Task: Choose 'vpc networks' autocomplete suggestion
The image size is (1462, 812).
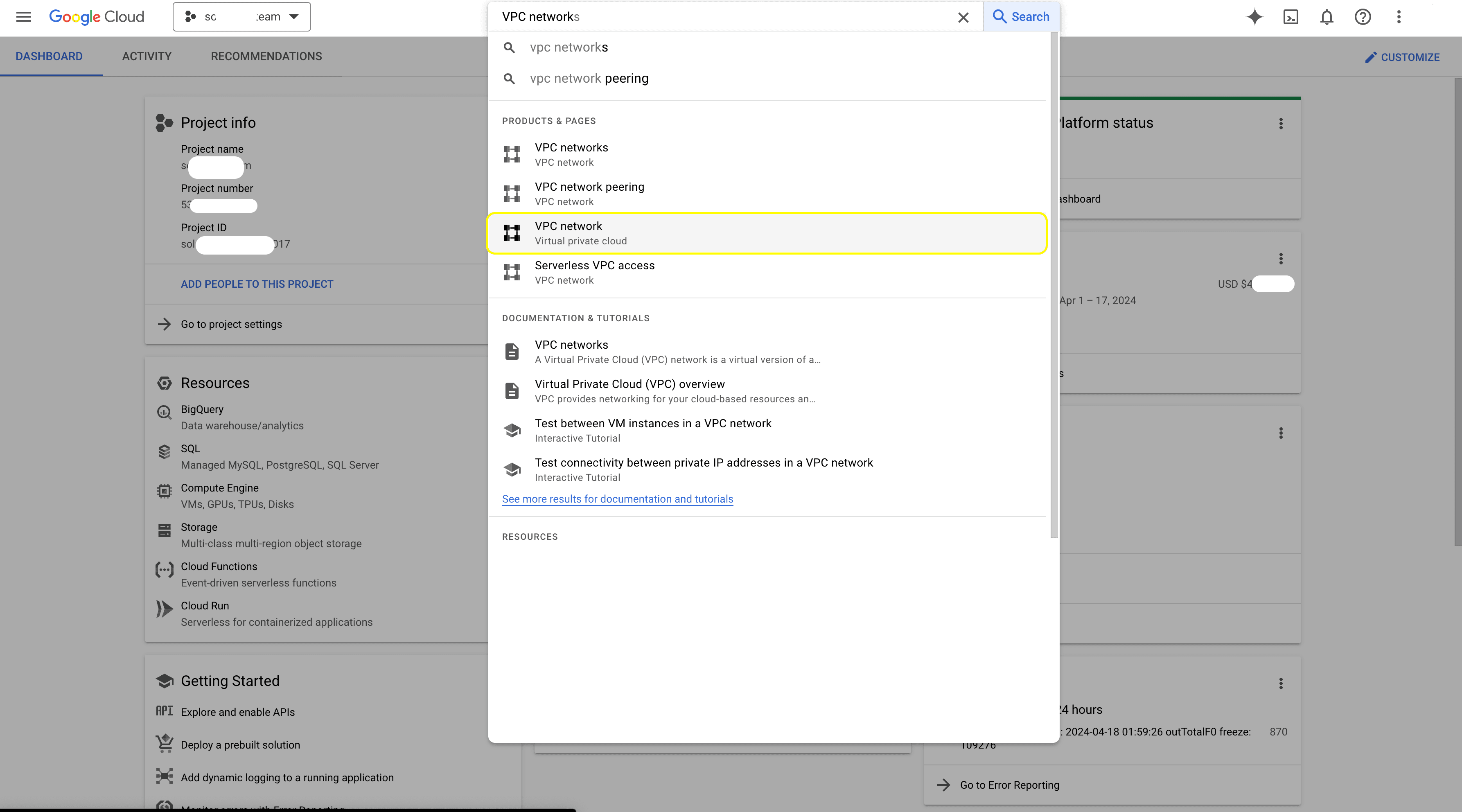Action: (568, 47)
